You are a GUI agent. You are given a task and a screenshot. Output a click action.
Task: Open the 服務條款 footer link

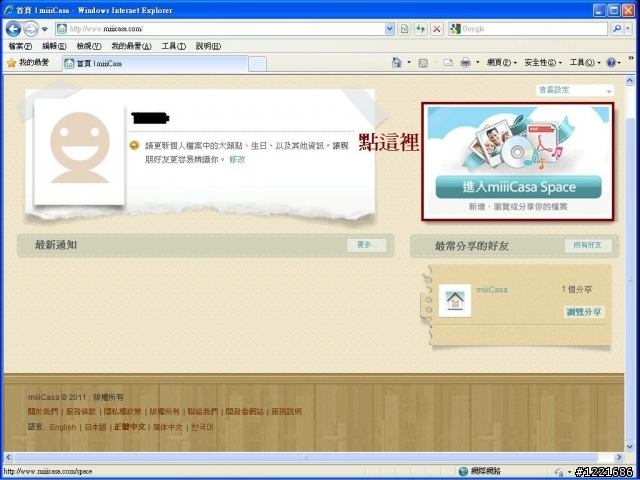coord(81,411)
